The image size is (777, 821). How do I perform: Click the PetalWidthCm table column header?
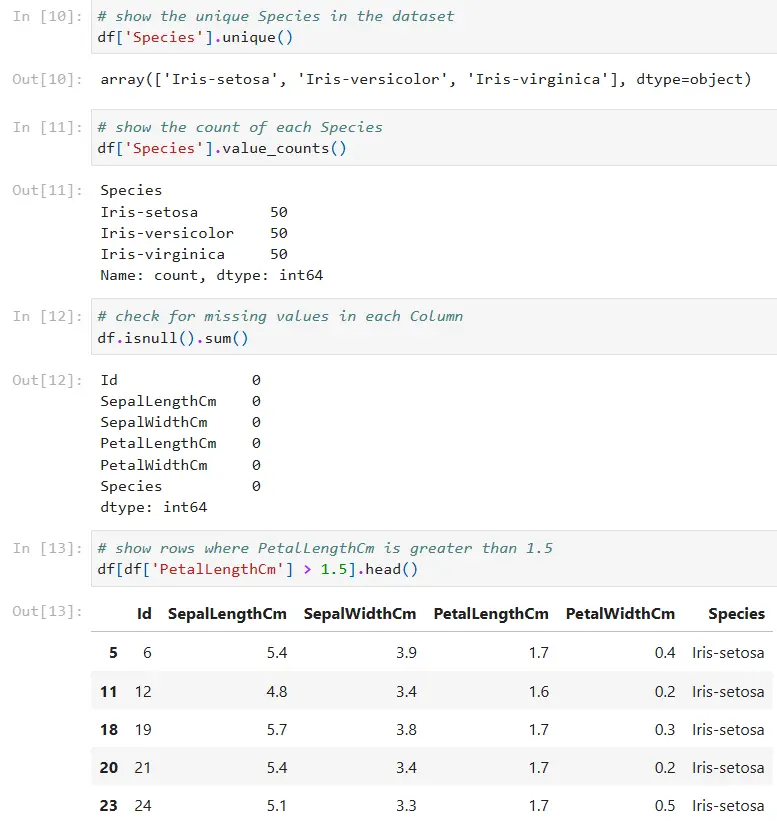(x=620, y=614)
